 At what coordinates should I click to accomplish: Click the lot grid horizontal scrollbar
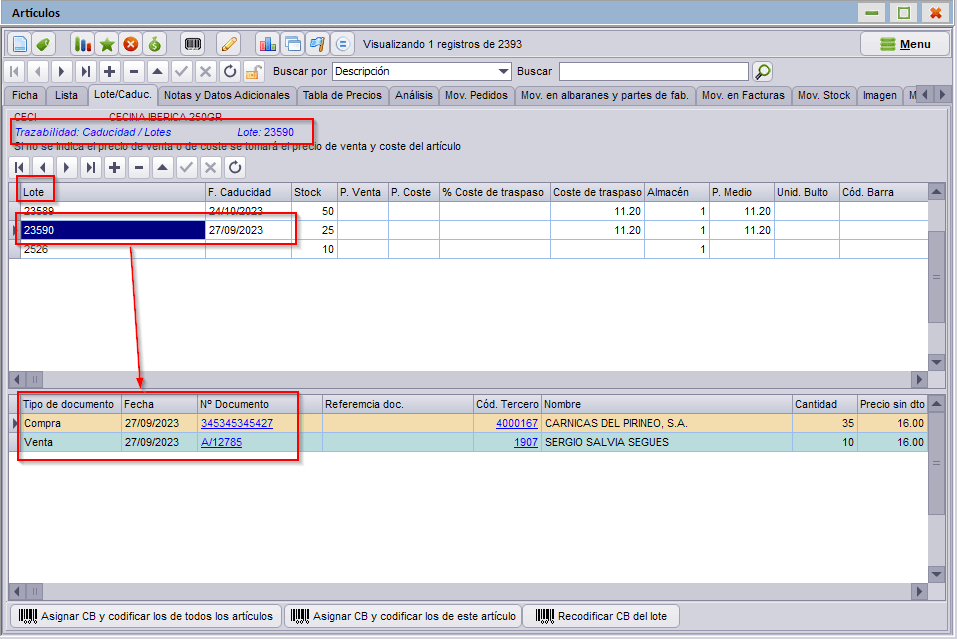[468, 380]
